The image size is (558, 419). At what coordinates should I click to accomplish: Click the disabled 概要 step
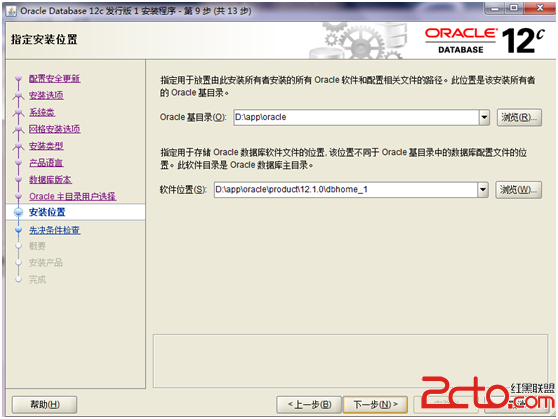pos(37,246)
